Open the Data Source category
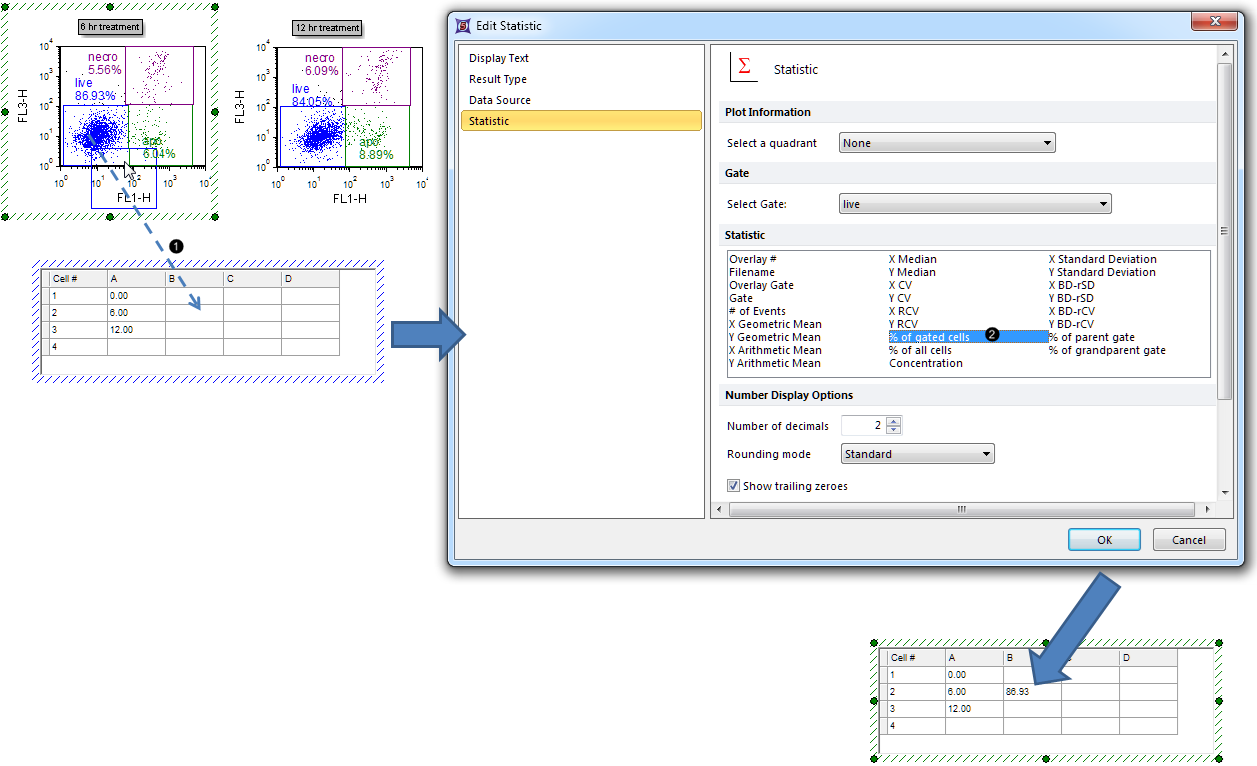The height and width of the screenshot is (766, 1257). (x=500, y=100)
